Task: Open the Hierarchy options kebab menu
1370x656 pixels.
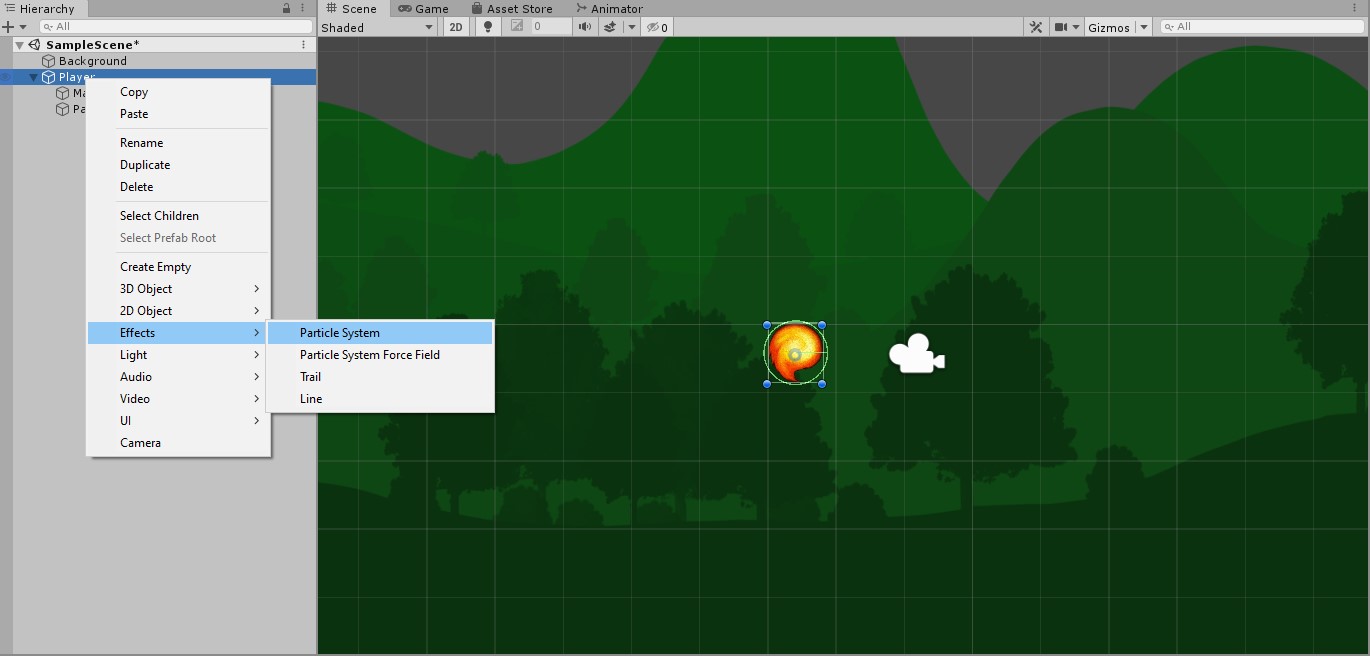Action: (x=303, y=8)
